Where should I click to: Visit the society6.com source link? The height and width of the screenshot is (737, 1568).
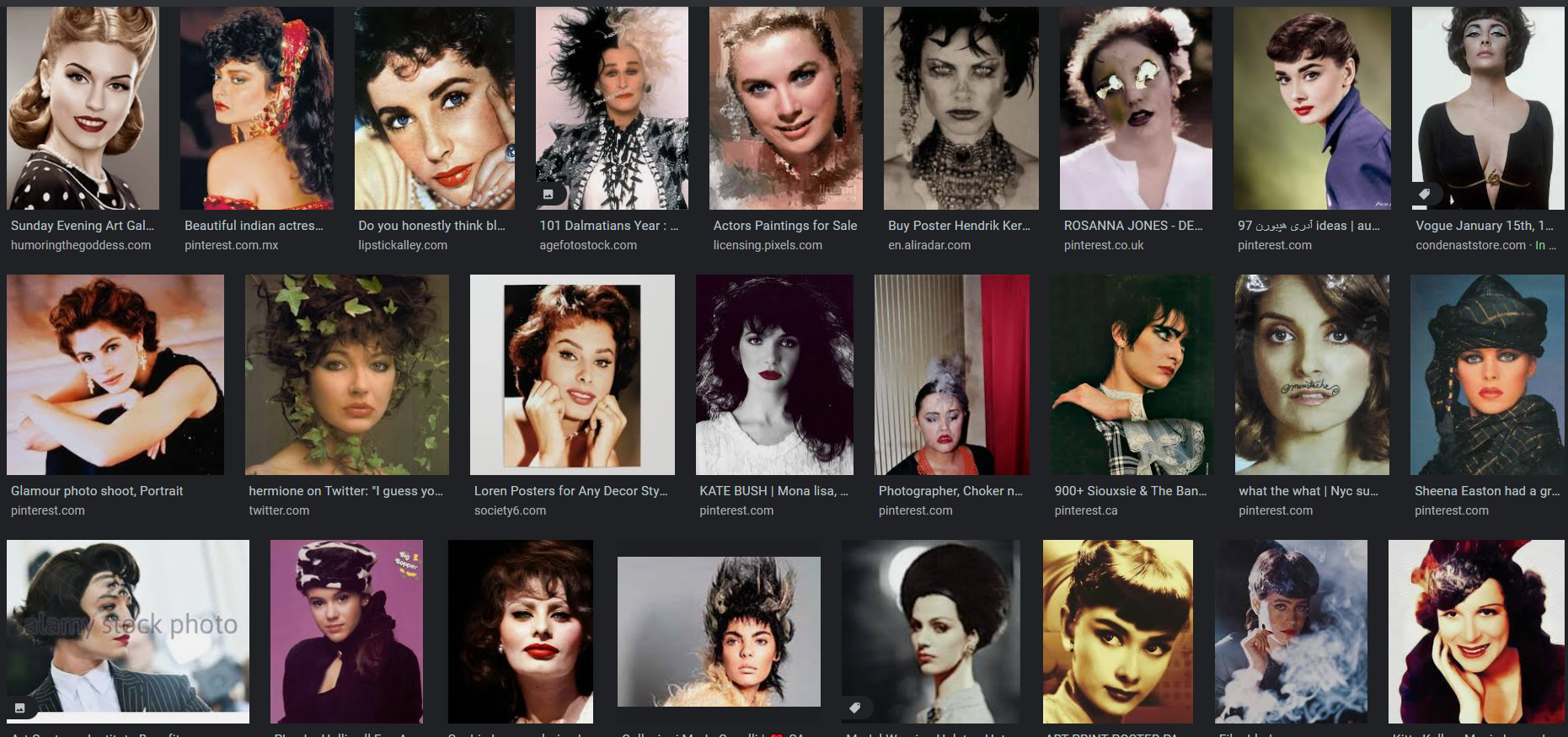510,510
